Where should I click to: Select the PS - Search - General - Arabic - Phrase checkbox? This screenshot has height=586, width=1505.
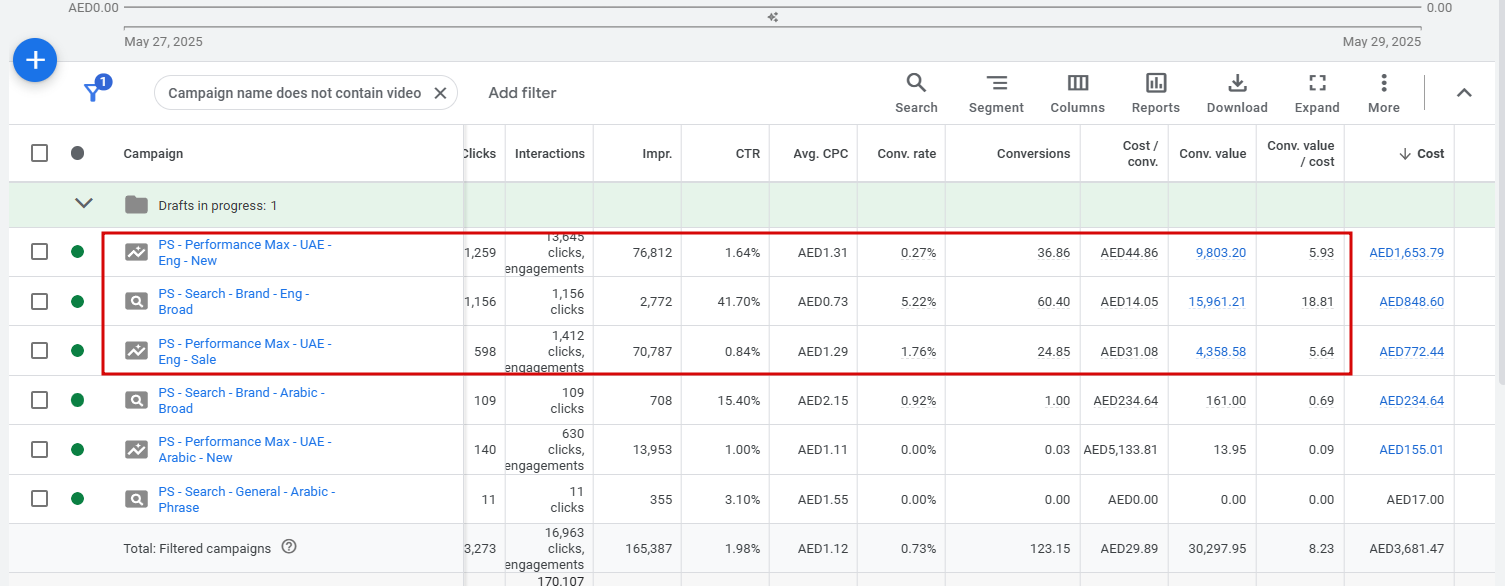pyautogui.click(x=39, y=498)
